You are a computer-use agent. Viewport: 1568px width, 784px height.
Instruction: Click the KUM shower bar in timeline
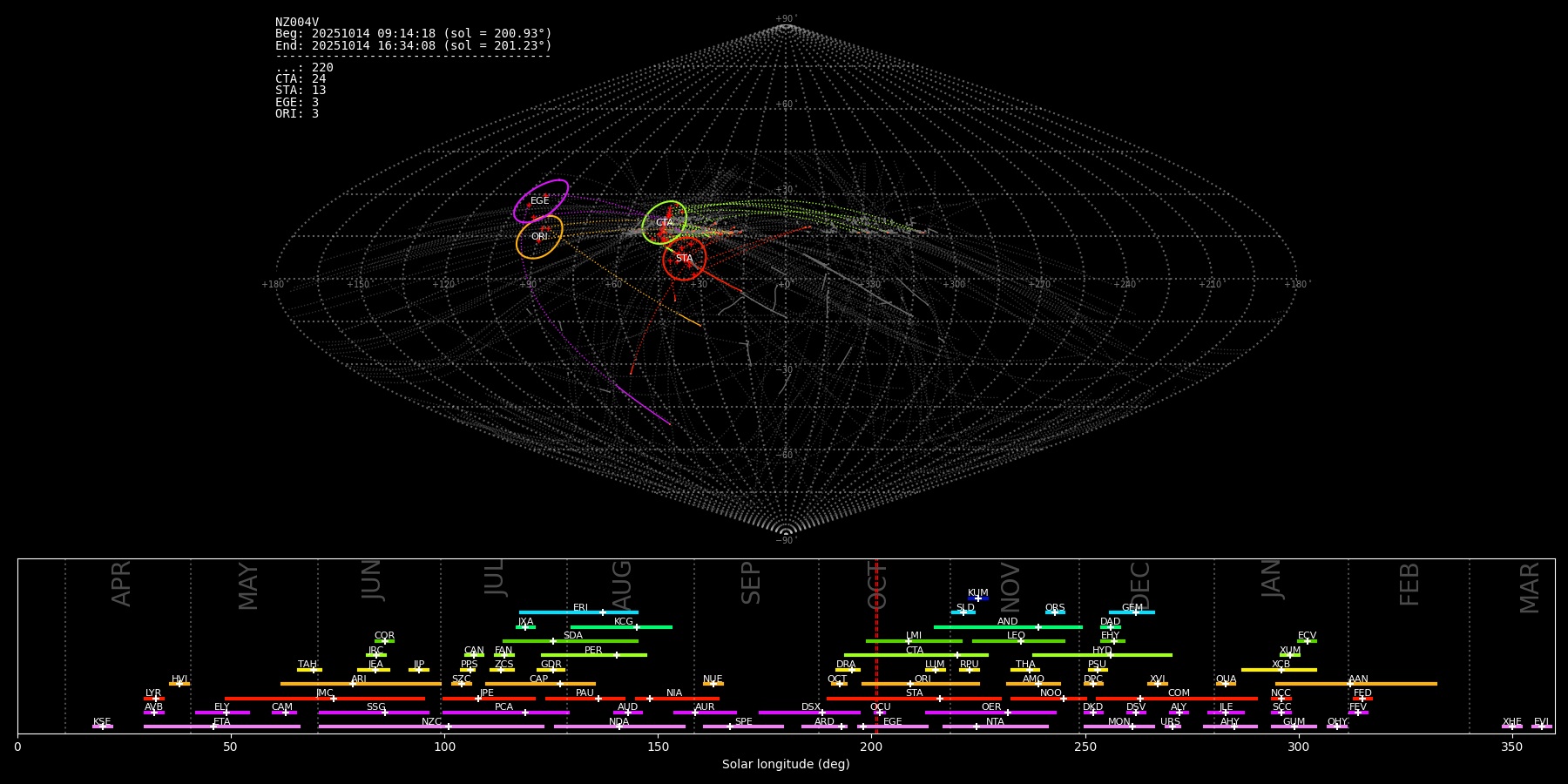[978, 598]
